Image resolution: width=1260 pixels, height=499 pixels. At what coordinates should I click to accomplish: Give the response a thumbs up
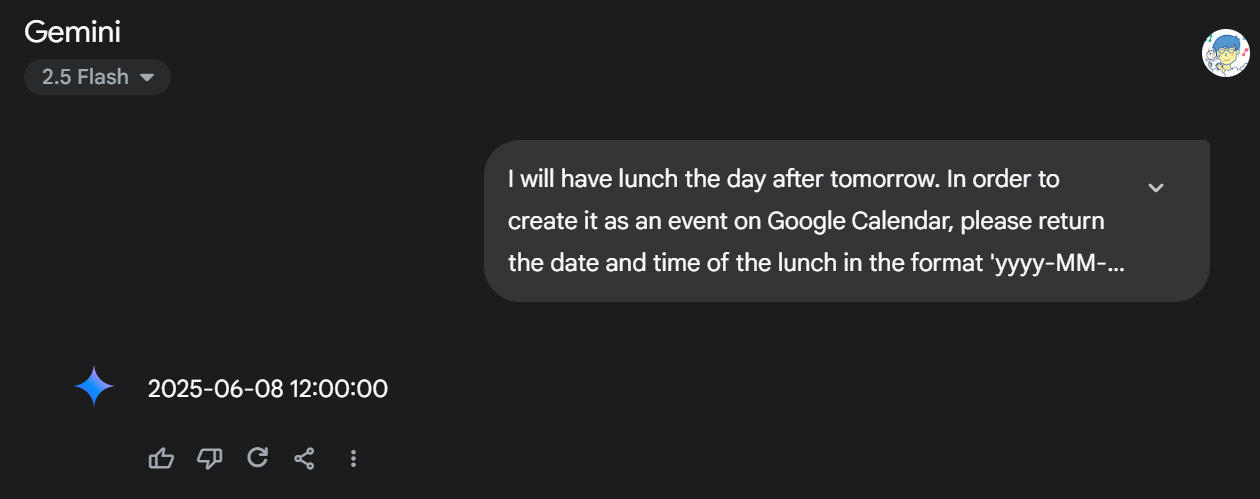tap(161, 458)
